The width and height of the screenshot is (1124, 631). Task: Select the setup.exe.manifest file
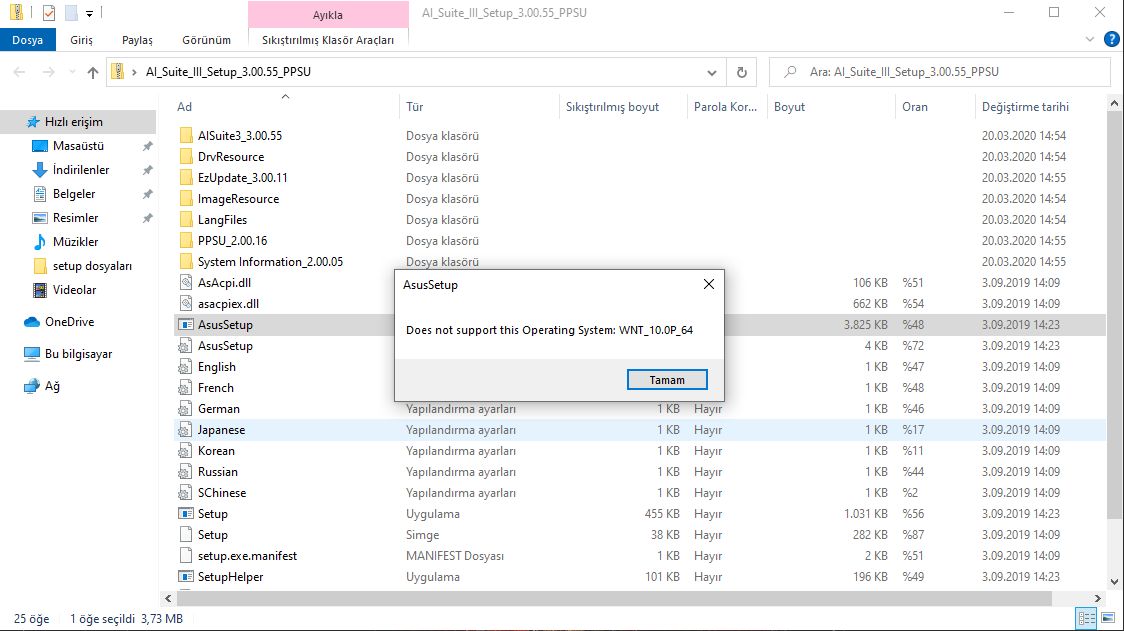click(x=247, y=556)
